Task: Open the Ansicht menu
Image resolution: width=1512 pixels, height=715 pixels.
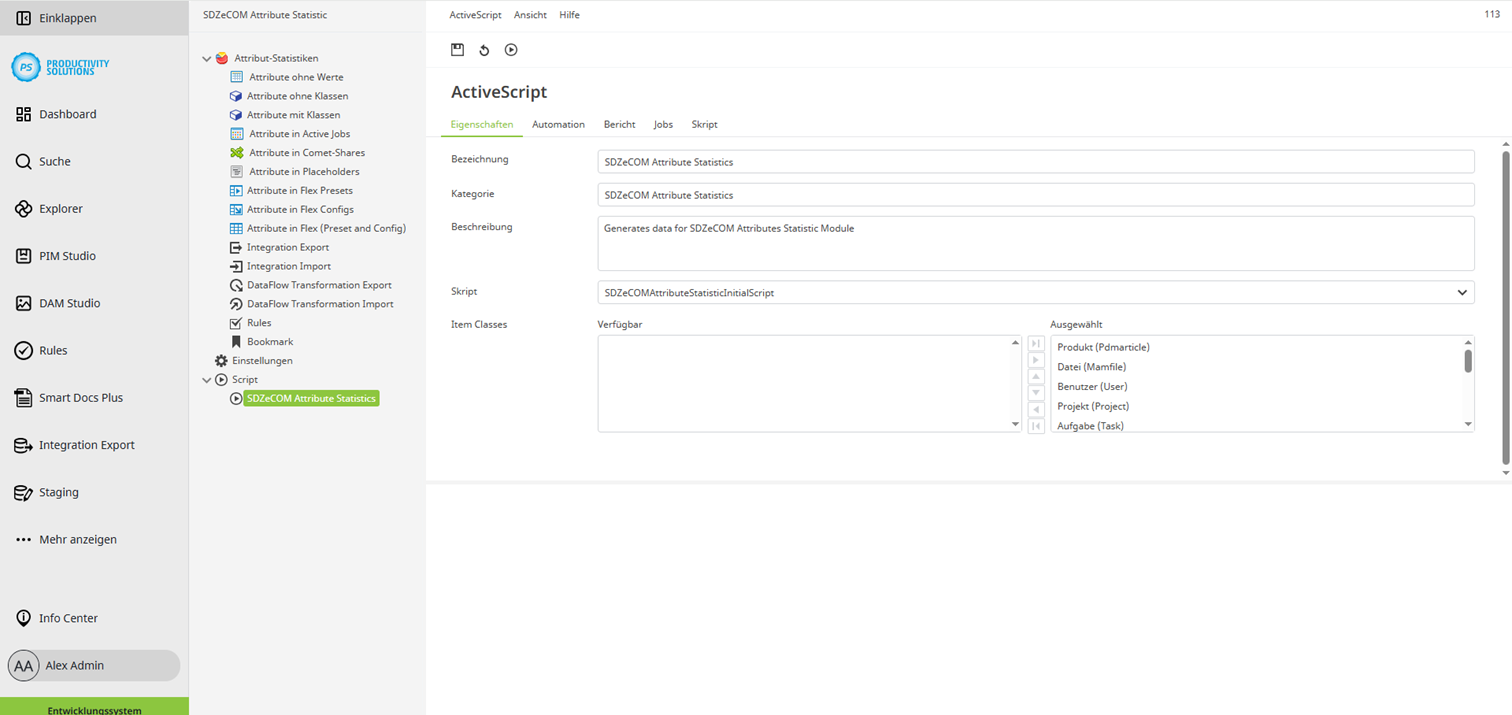Action: tap(530, 15)
